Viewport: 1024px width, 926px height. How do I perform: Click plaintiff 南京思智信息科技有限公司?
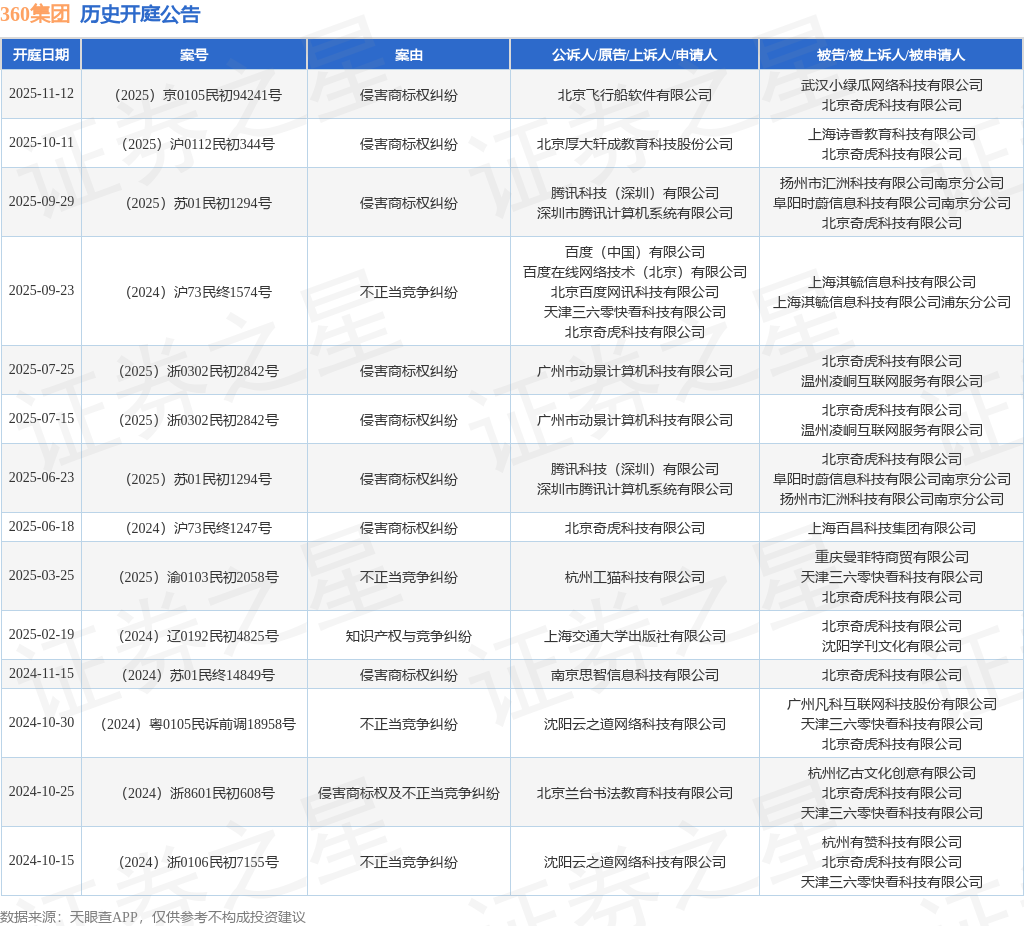pos(635,675)
